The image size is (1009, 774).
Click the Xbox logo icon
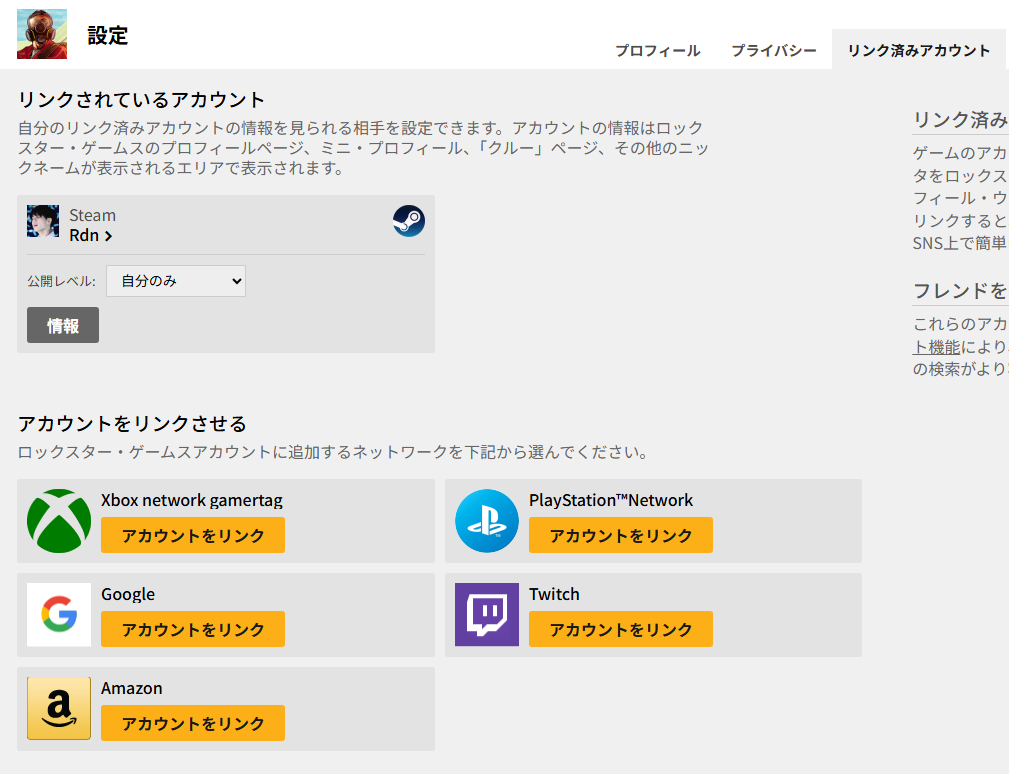pos(59,521)
